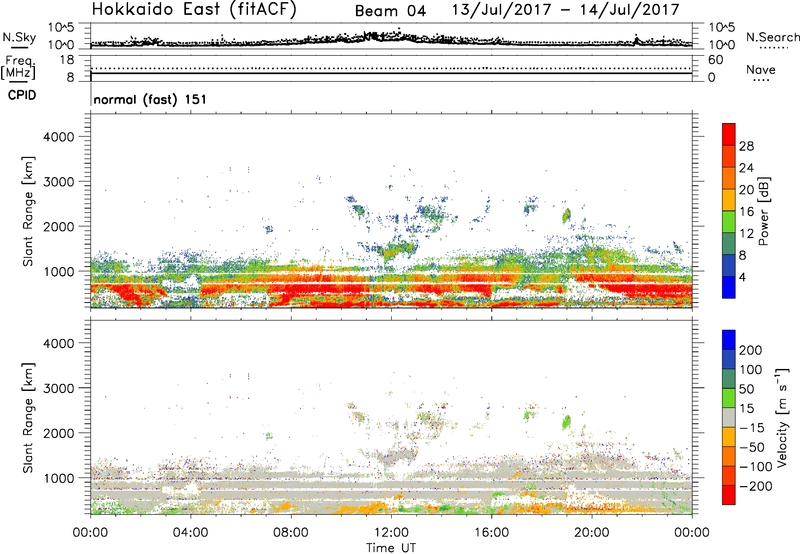
Task: Click the "20:00" time axis label
Action: click(x=591, y=533)
